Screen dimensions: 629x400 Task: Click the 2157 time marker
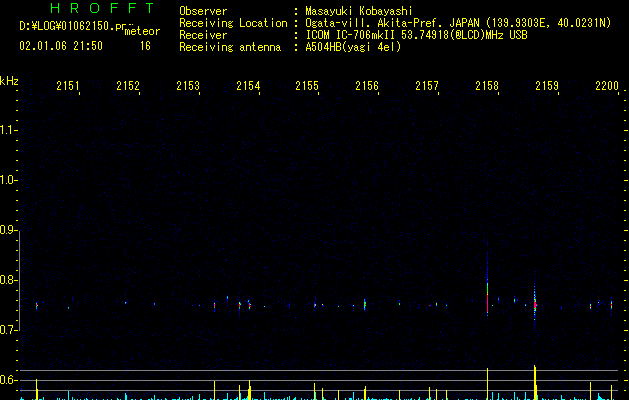coord(427,85)
